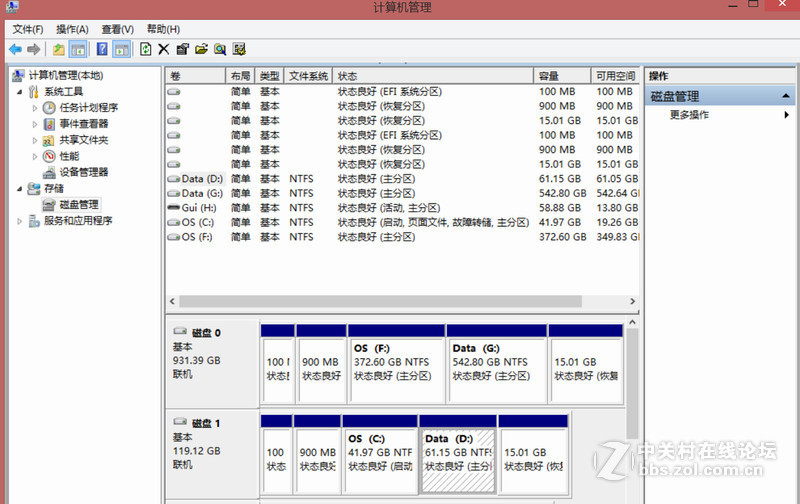Select 磁盘管理 tree item

79,205
